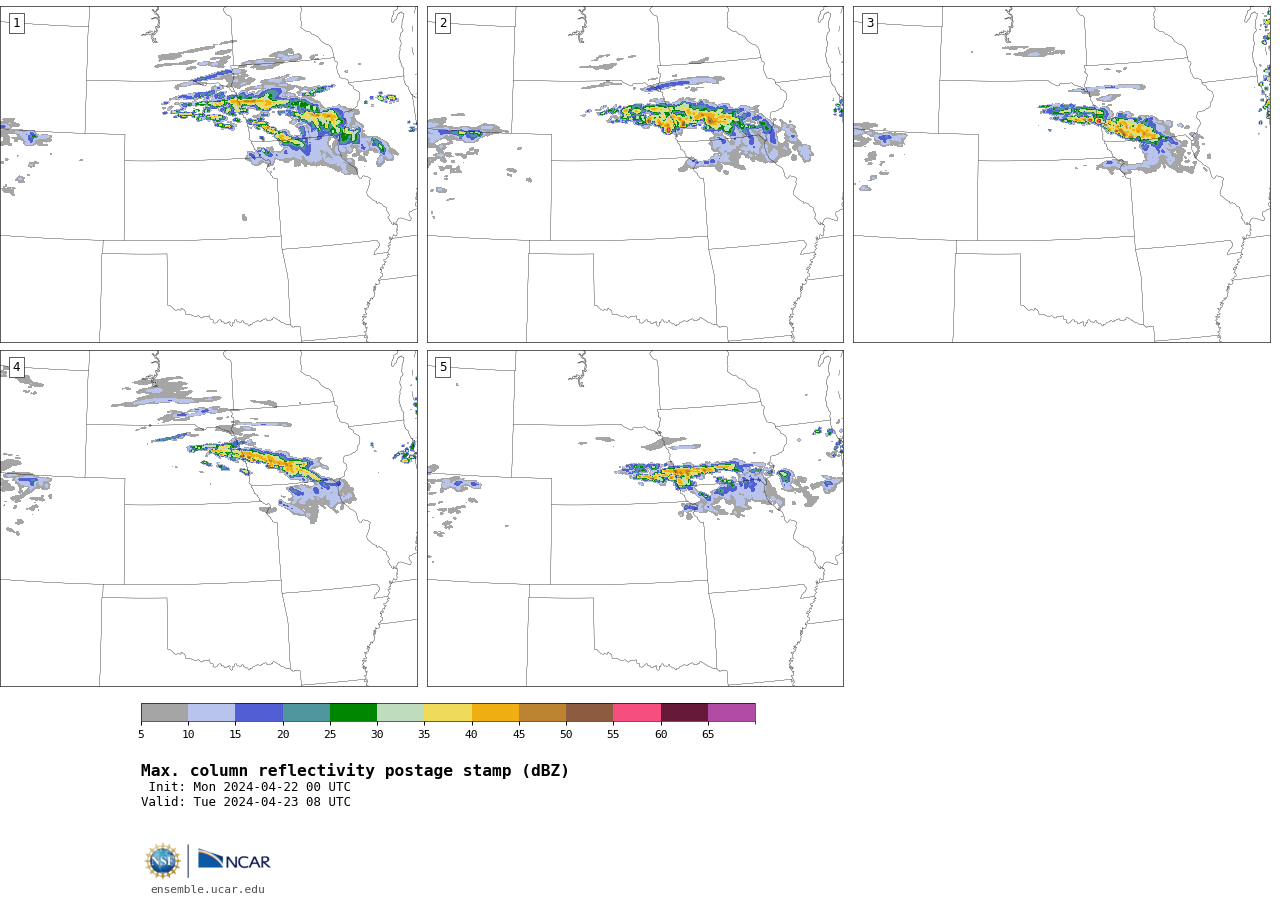The width and height of the screenshot is (1280, 901).
Task: Click the teal 20-25 dBZ swatch
Action: pos(306,712)
